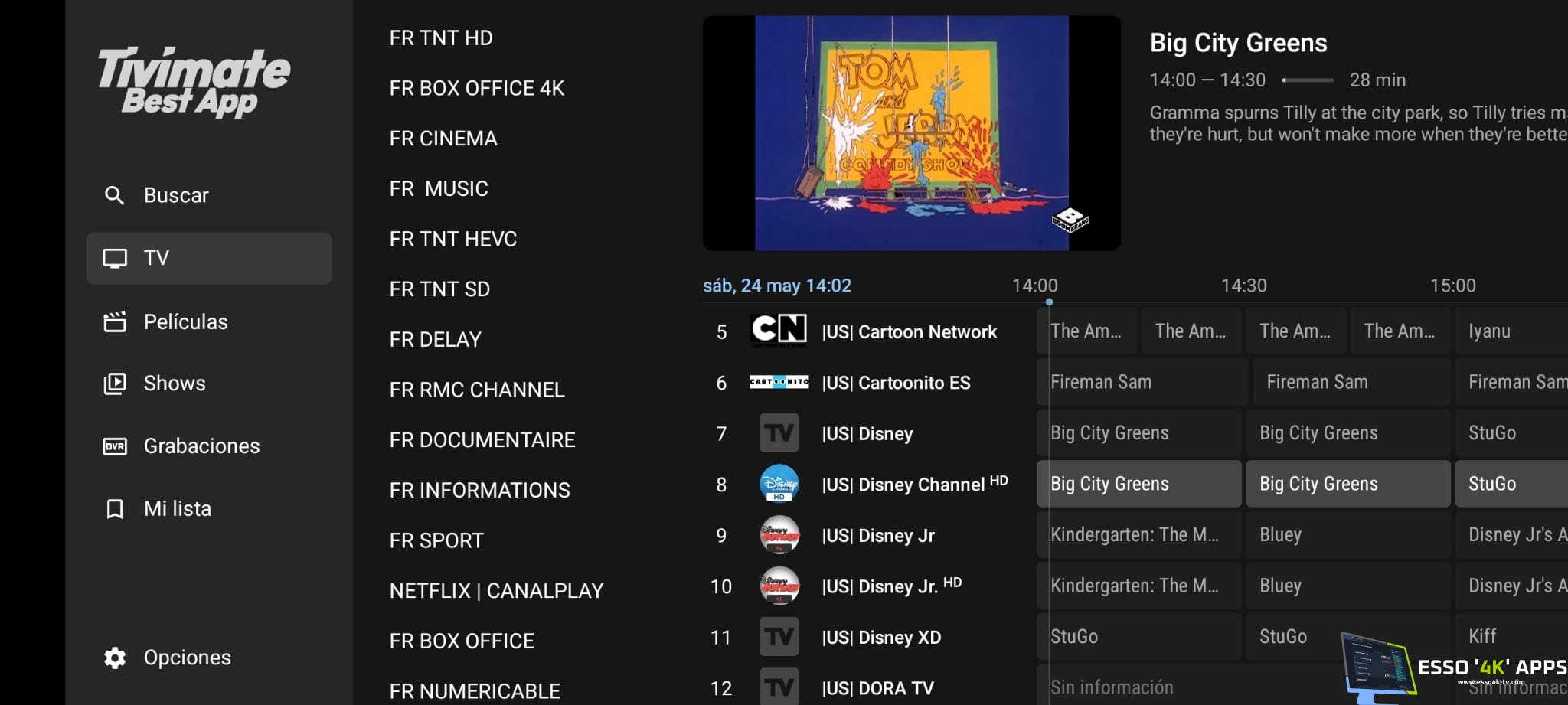Viewport: 1568px width, 705px height.
Task: Select the Disney Channel HD logo
Action: click(x=779, y=484)
